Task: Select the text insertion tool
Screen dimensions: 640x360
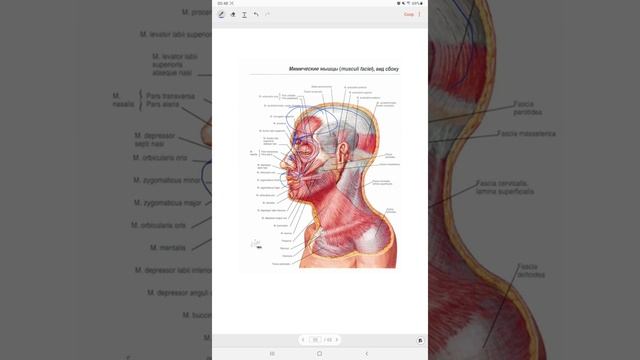Action: (244, 14)
